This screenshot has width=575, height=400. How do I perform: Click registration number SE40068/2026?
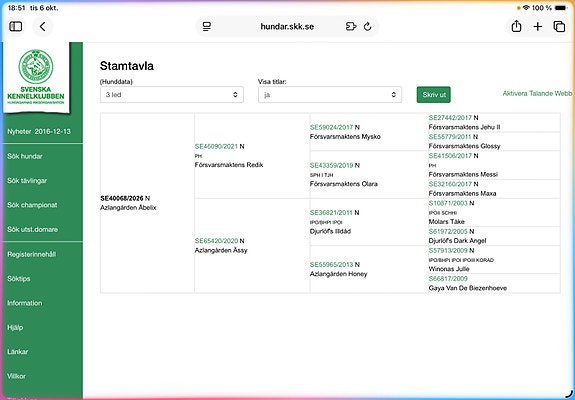coord(122,198)
